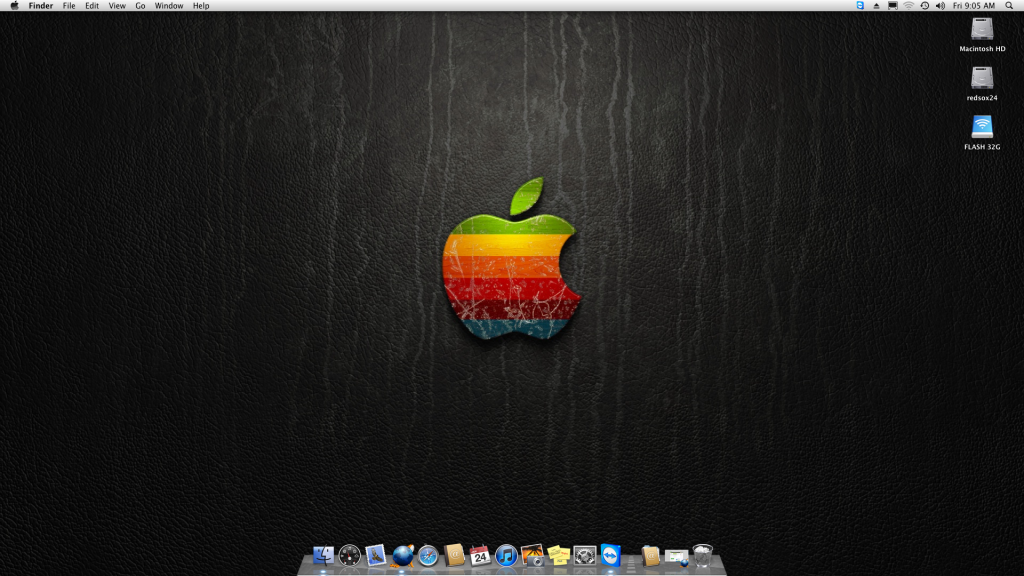Launch TeamViewer from the Dock
Viewport: 1024px width, 576px height.
(x=611, y=556)
